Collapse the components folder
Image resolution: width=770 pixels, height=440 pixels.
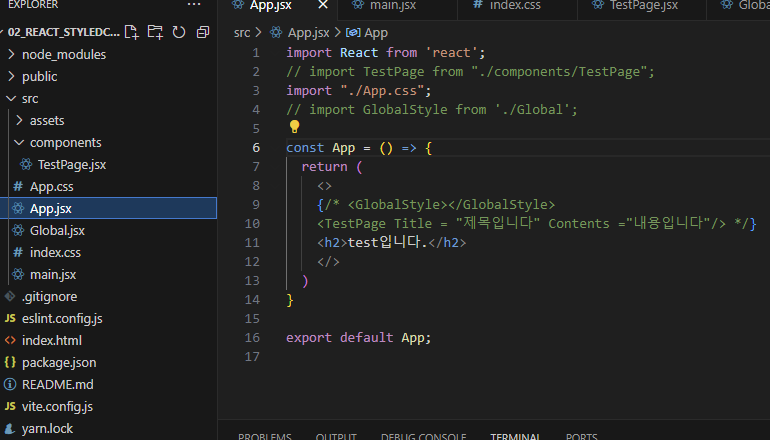(19, 142)
